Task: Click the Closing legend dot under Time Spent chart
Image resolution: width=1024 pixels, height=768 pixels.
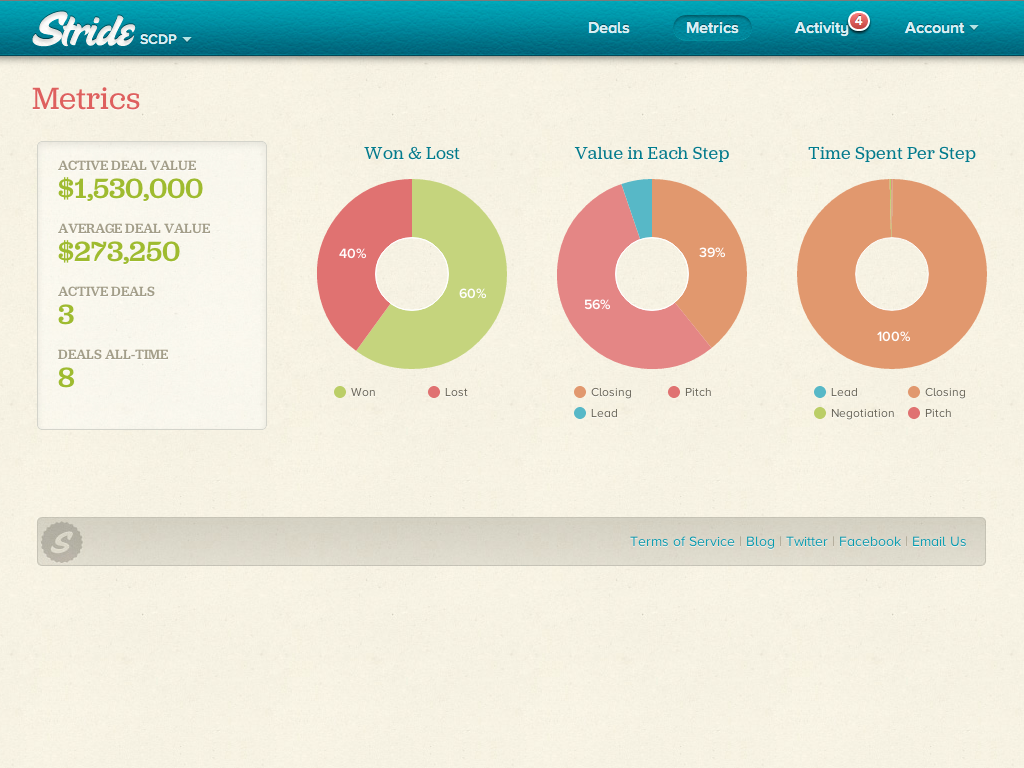Action: (914, 392)
